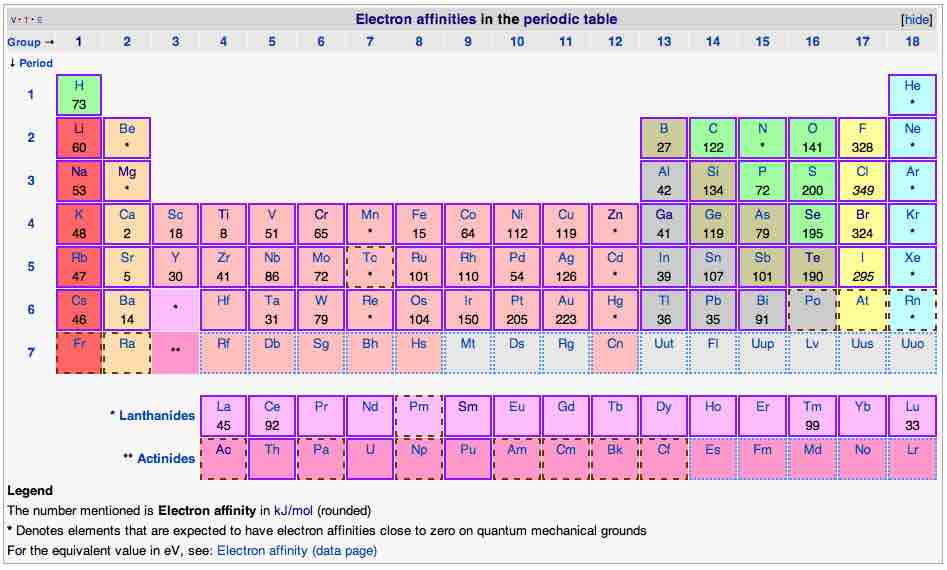Click group 18 column header
This screenshot has width=947, height=570.
pyautogui.click(x=911, y=42)
